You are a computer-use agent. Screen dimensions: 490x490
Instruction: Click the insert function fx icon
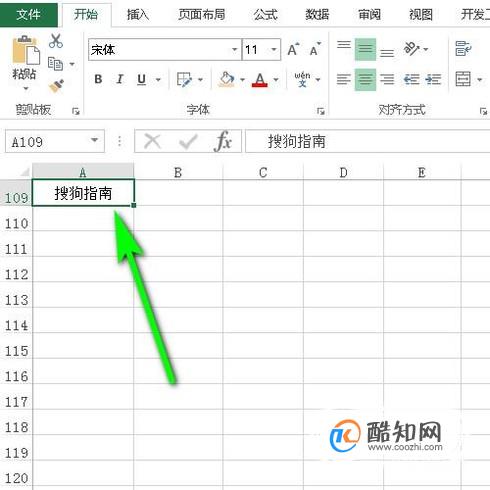(x=222, y=142)
